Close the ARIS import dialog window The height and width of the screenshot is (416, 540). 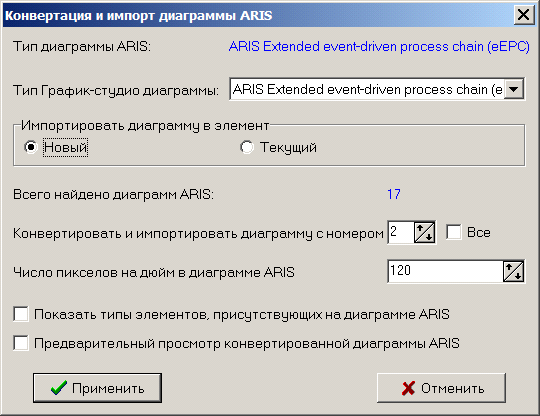[x=524, y=15]
